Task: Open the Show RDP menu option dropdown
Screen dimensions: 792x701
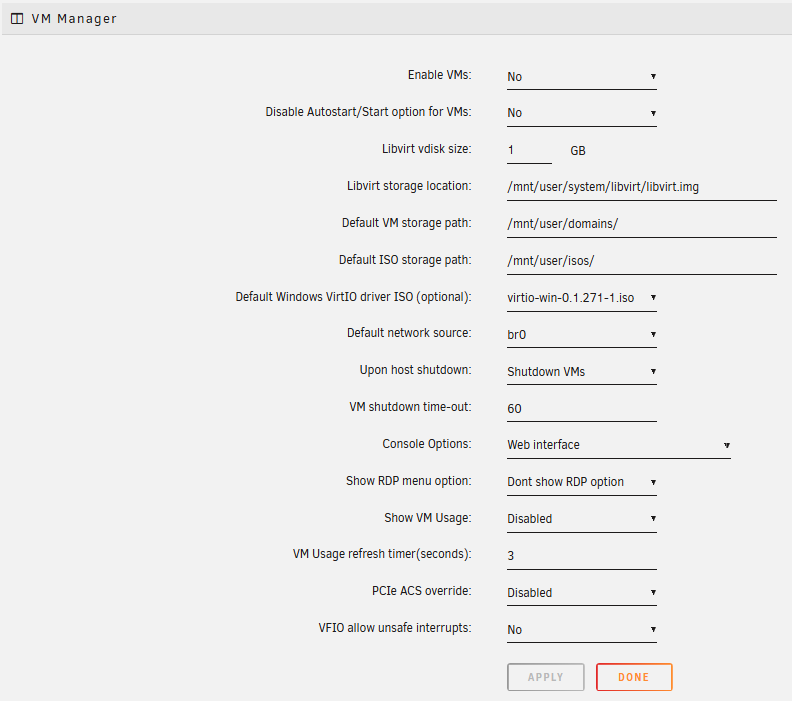Action: click(x=581, y=482)
